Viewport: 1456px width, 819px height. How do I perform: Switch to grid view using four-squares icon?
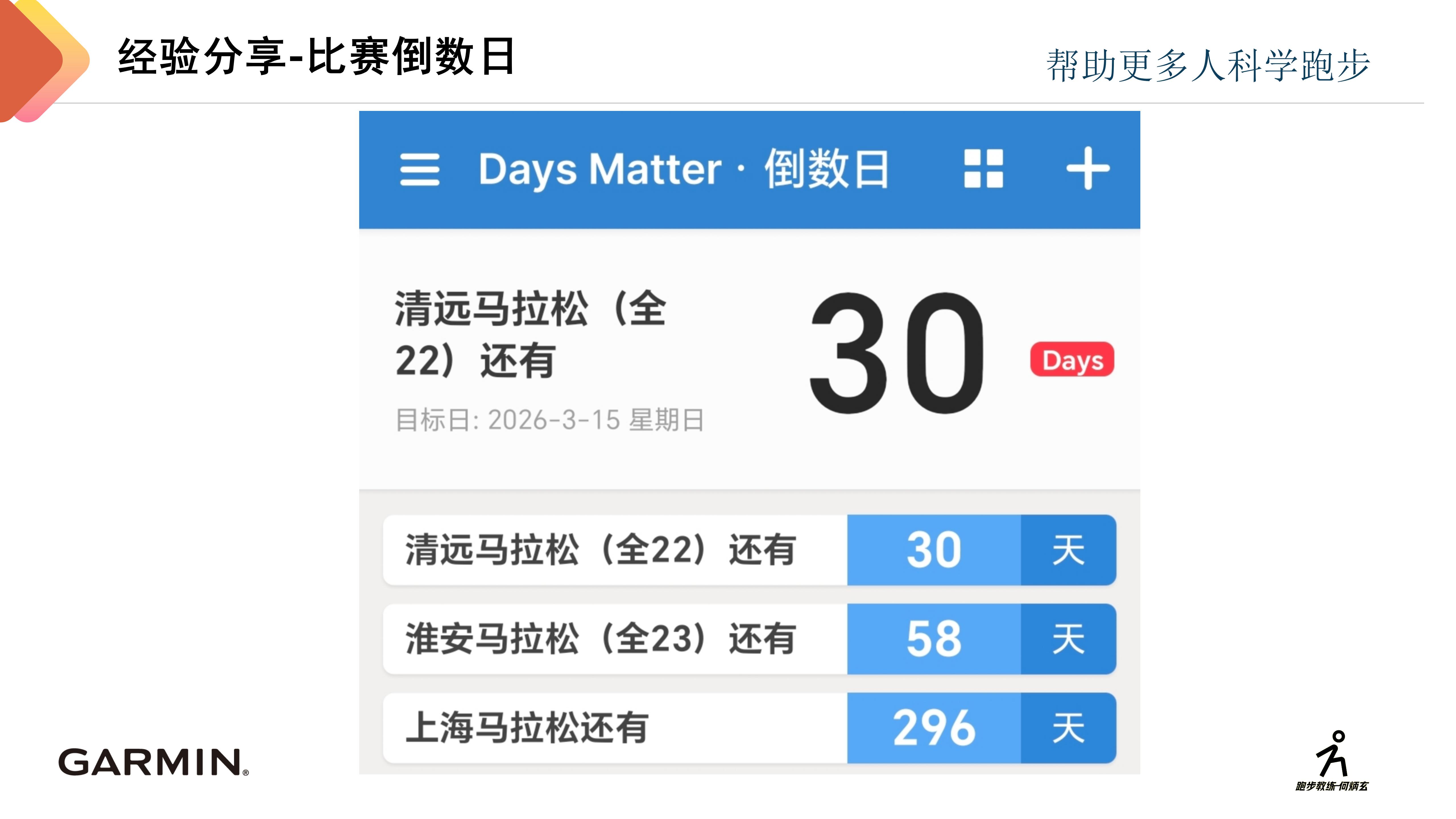point(983,168)
